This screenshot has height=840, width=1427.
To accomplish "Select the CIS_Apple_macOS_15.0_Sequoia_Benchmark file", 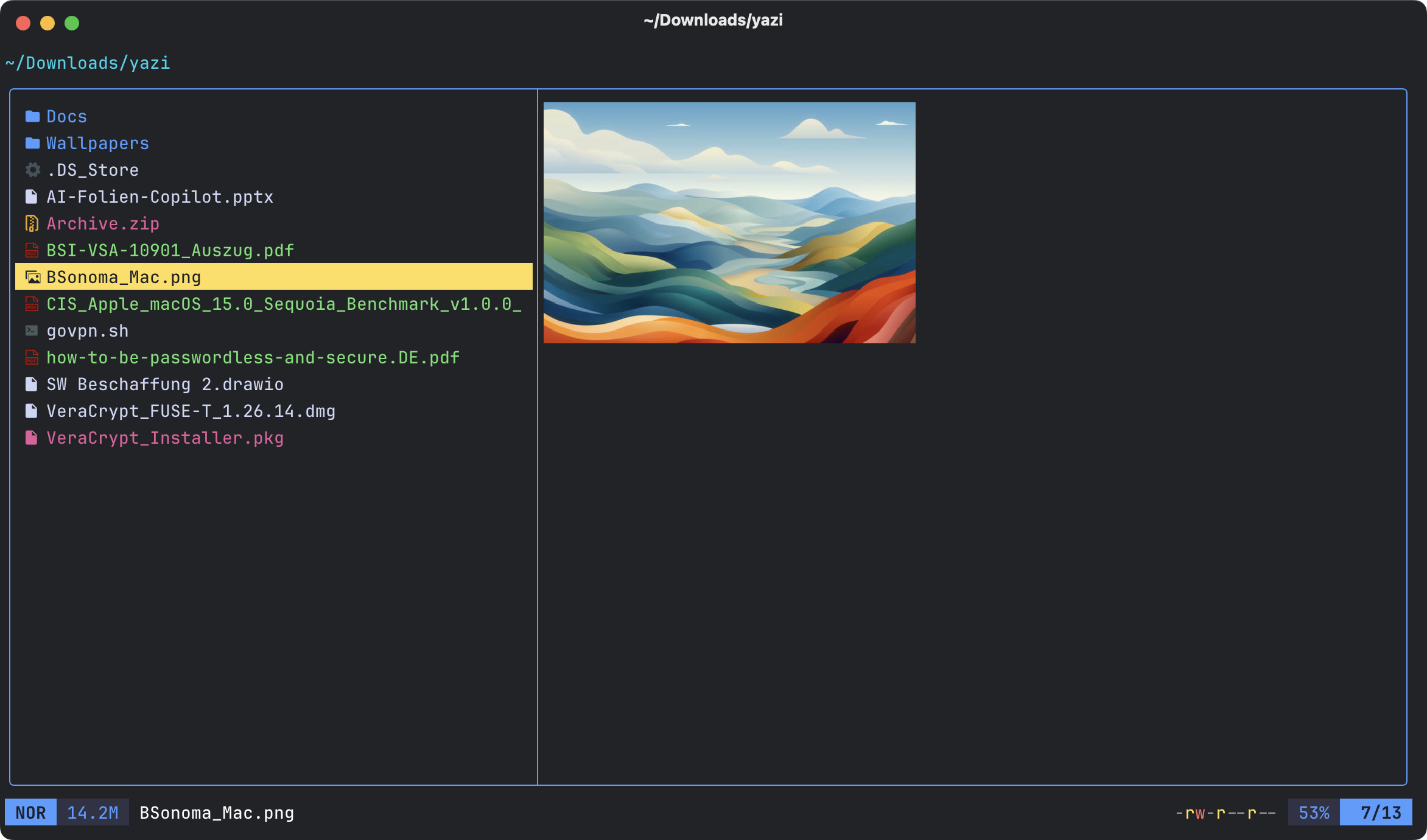I will (x=284, y=304).
